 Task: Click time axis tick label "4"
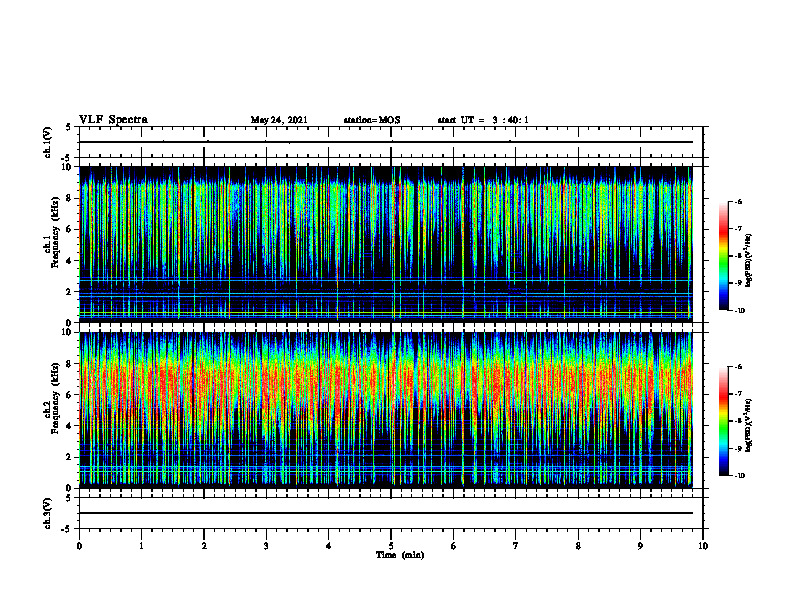329,546
